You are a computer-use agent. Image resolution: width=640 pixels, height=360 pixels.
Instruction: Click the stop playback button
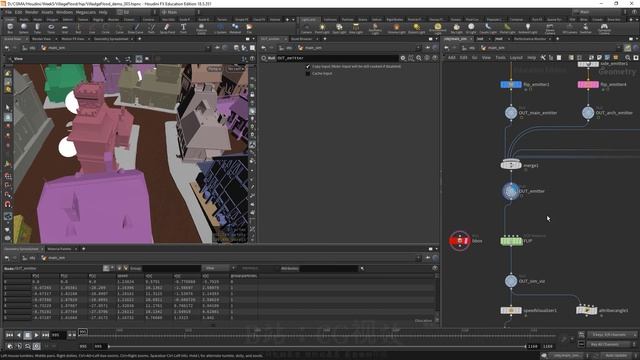point(27,335)
